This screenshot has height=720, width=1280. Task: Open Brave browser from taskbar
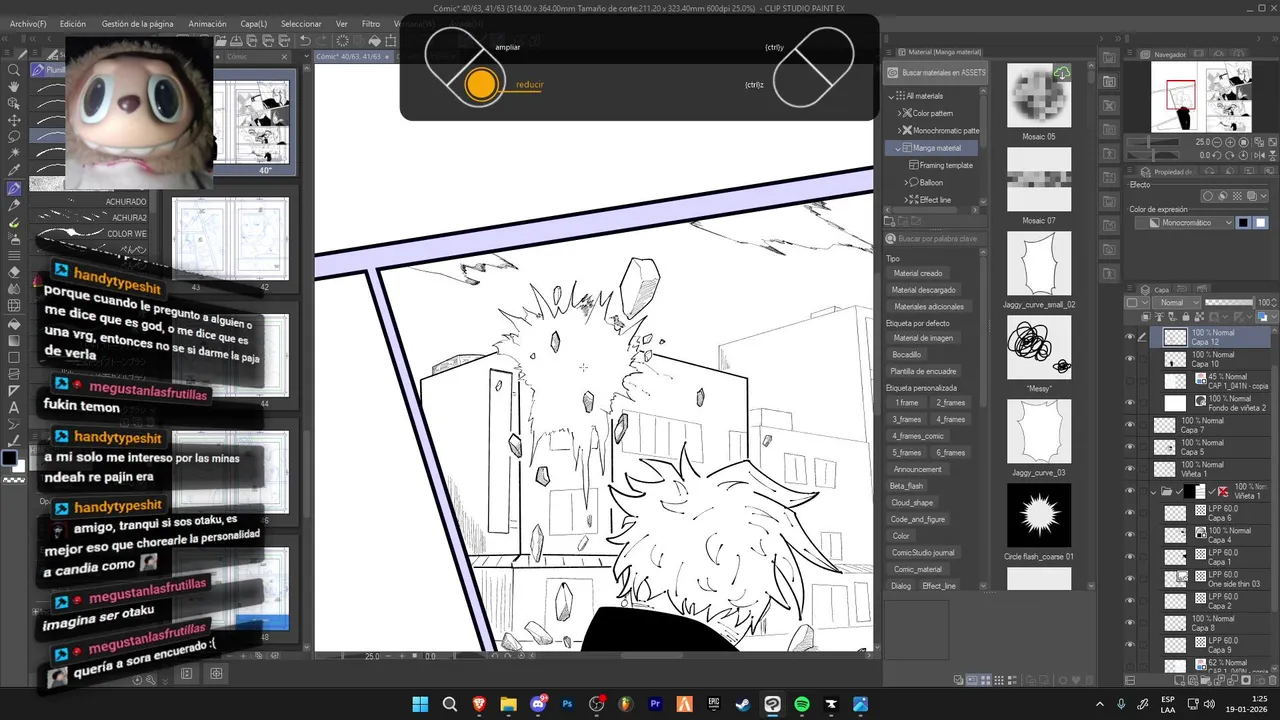point(479,704)
